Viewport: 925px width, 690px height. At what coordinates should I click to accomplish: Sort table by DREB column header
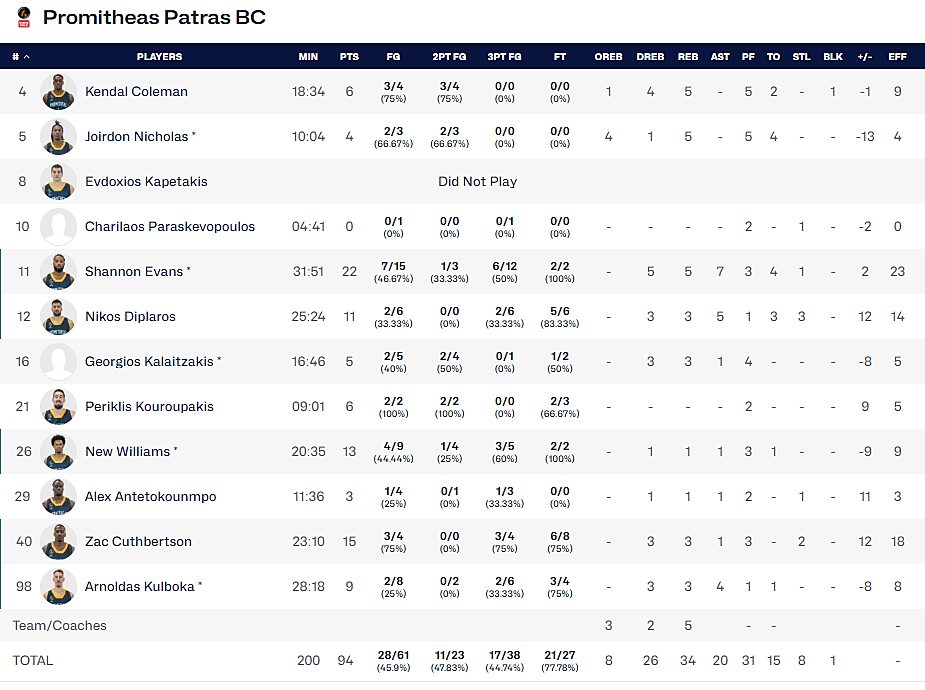point(650,57)
